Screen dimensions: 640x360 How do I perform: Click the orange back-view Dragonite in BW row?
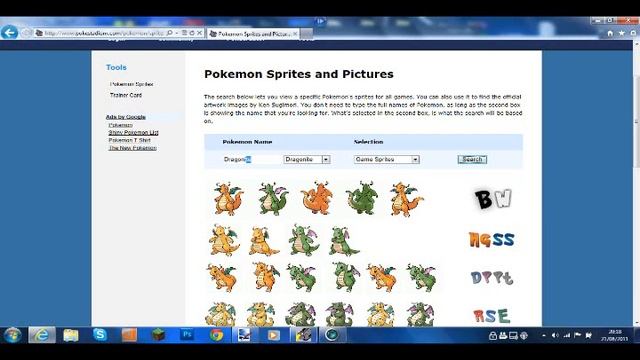(x=317, y=198)
